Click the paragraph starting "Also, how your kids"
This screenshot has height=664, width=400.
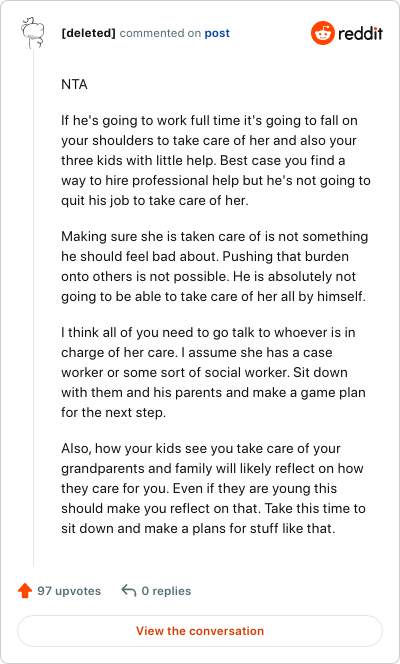pos(213,488)
